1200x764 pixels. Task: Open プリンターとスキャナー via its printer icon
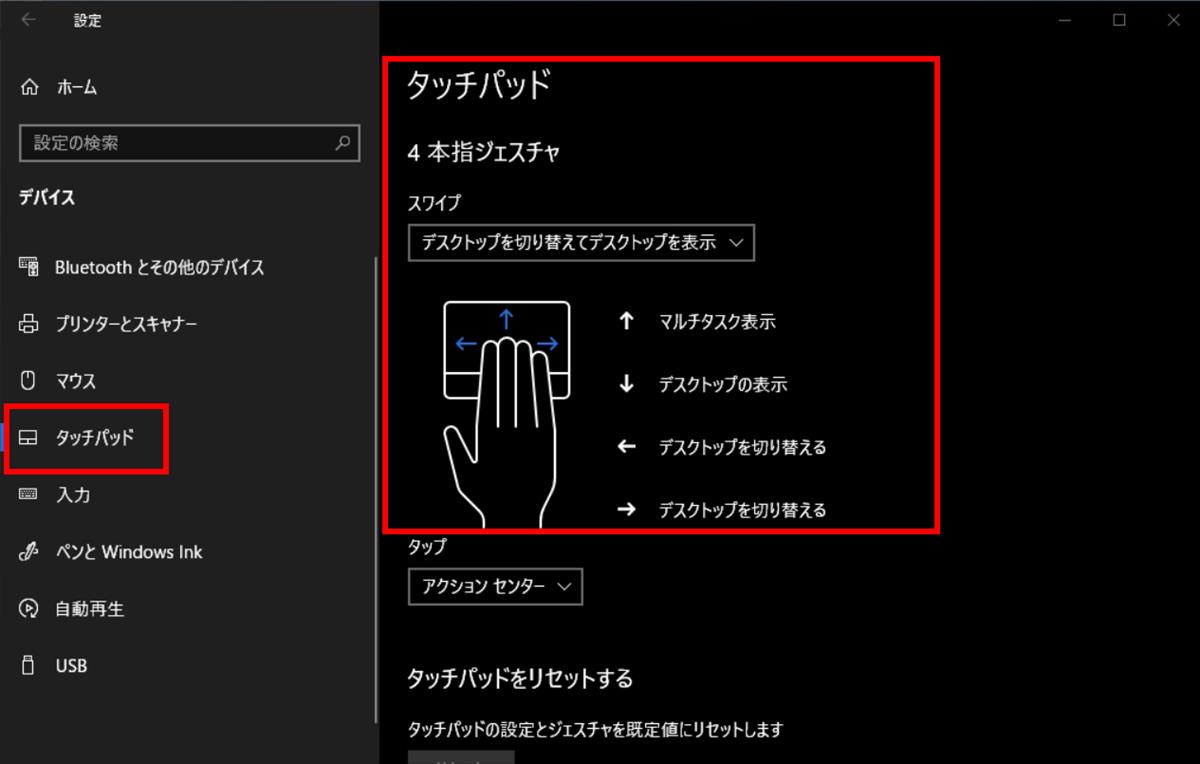pyautogui.click(x=30, y=324)
